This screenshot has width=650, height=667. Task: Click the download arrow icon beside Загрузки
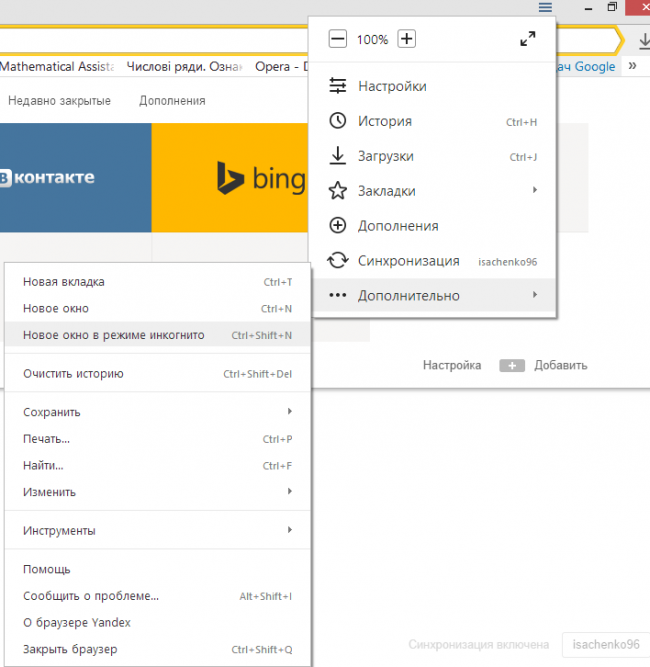338,156
